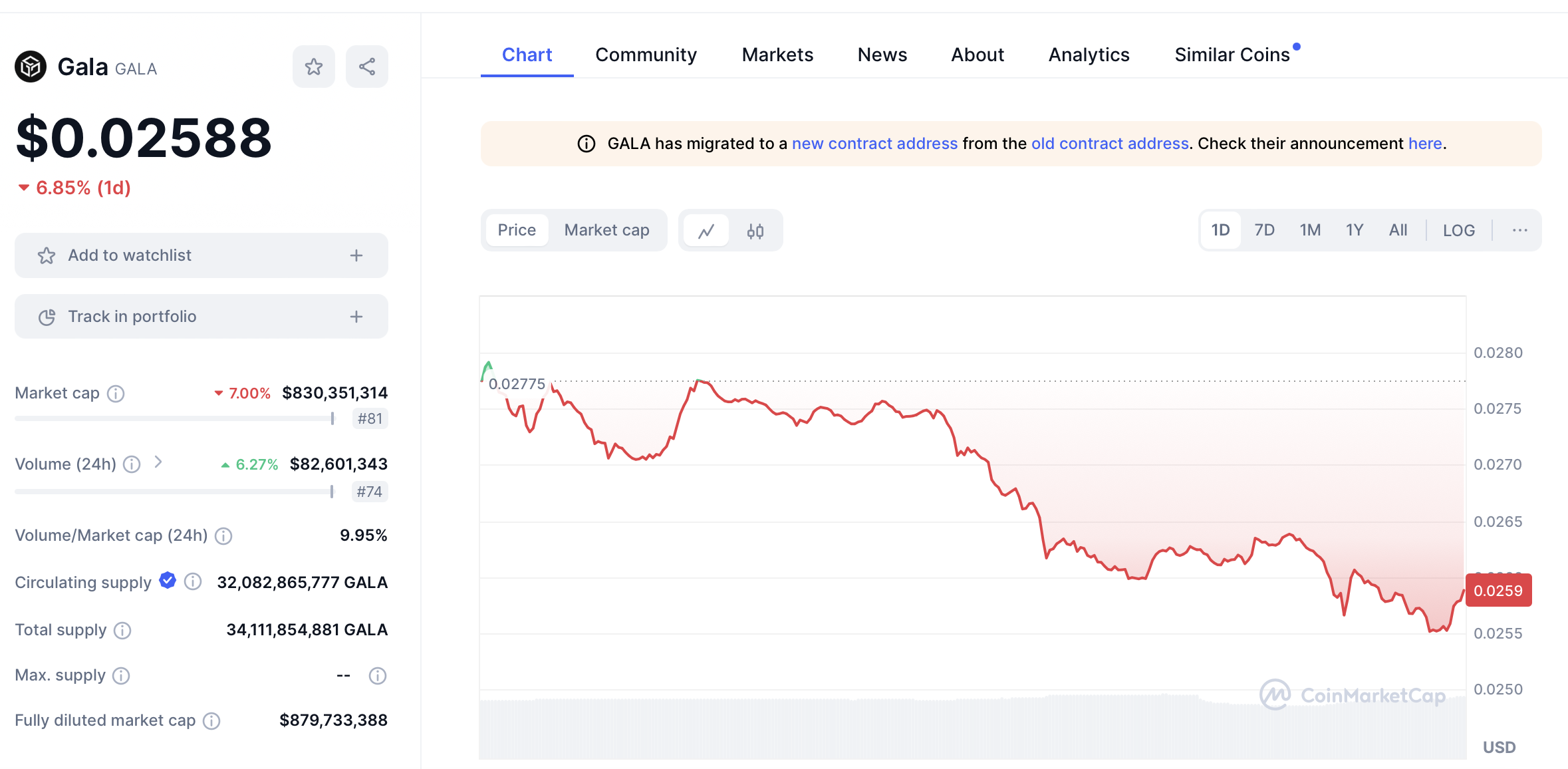The height and width of the screenshot is (769, 1568).
Task: Open the new contract address link
Action: click(x=874, y=144)
